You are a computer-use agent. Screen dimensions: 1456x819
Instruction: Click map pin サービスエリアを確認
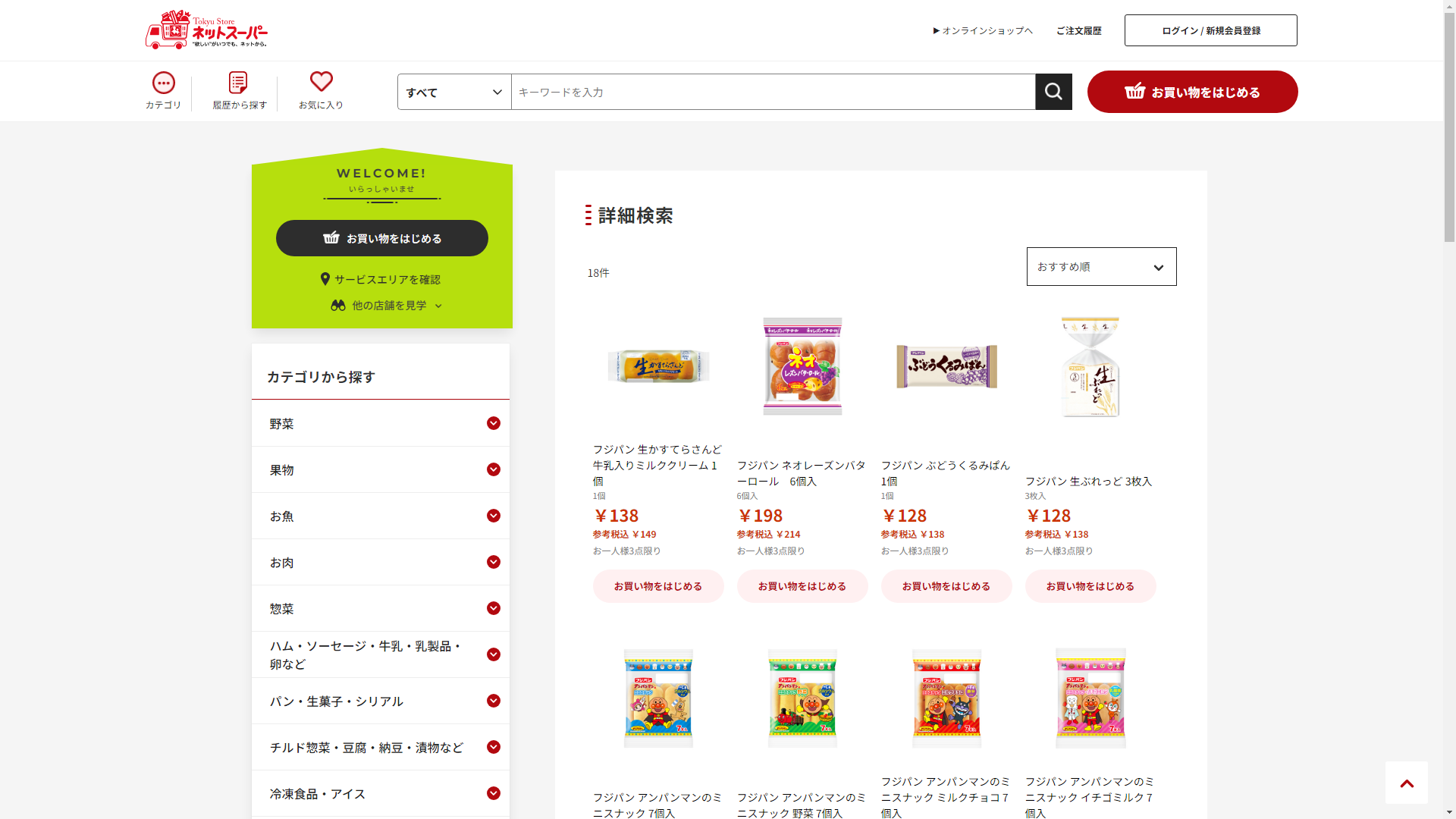(381, 279)
